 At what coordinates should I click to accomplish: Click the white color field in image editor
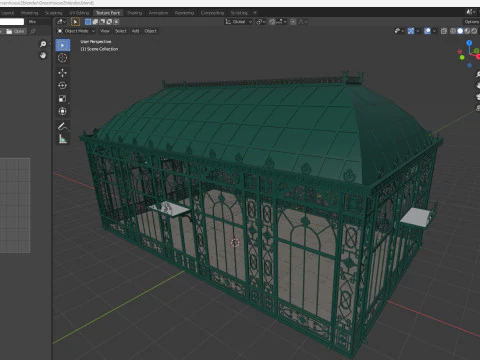(12, 22)
